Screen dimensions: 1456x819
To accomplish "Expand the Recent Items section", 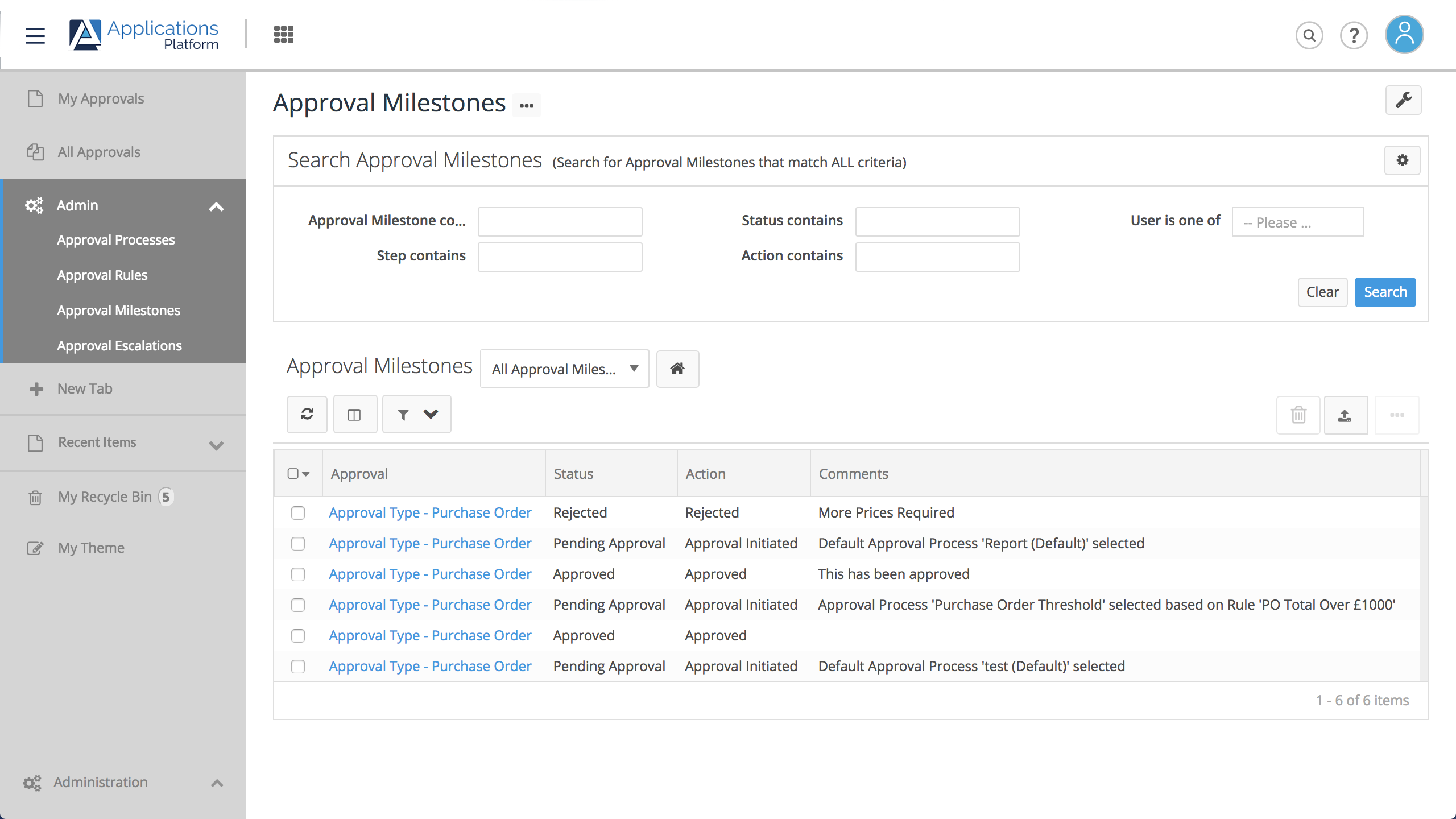I will coord(216,444).
